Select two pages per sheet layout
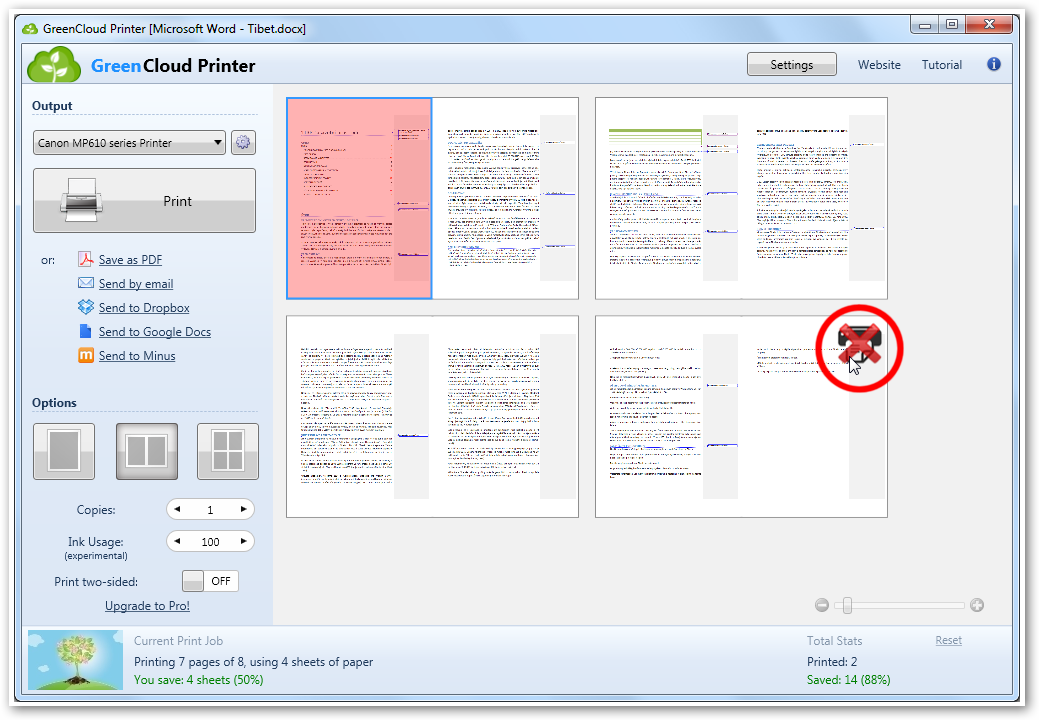Screen dimensions: 1039x720 [x=146, y=451]
